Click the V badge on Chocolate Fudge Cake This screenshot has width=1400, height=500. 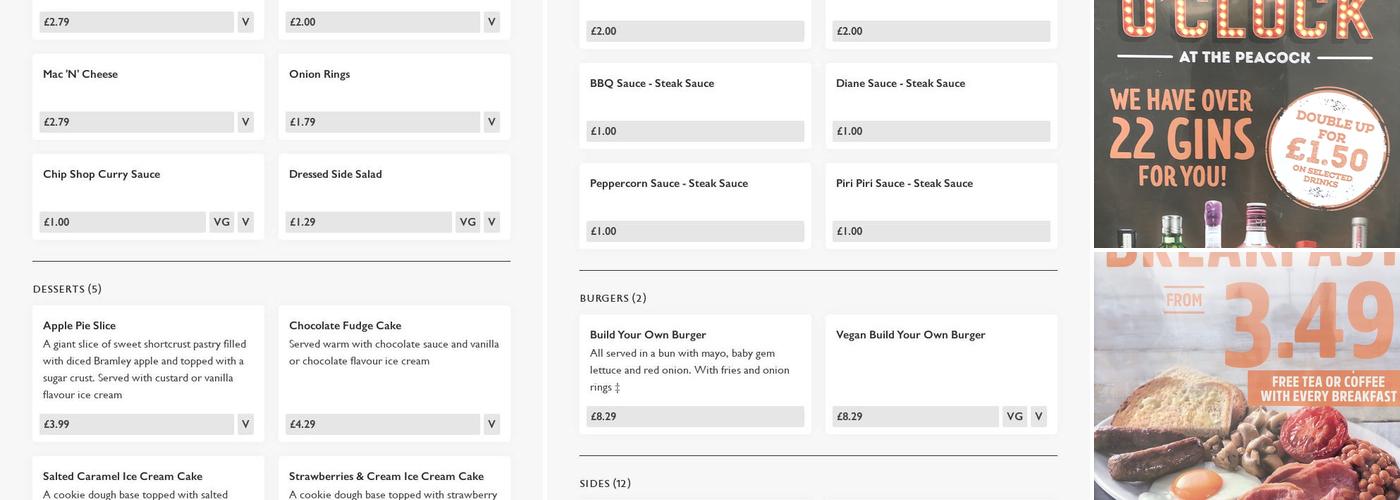tap(491, 424)
